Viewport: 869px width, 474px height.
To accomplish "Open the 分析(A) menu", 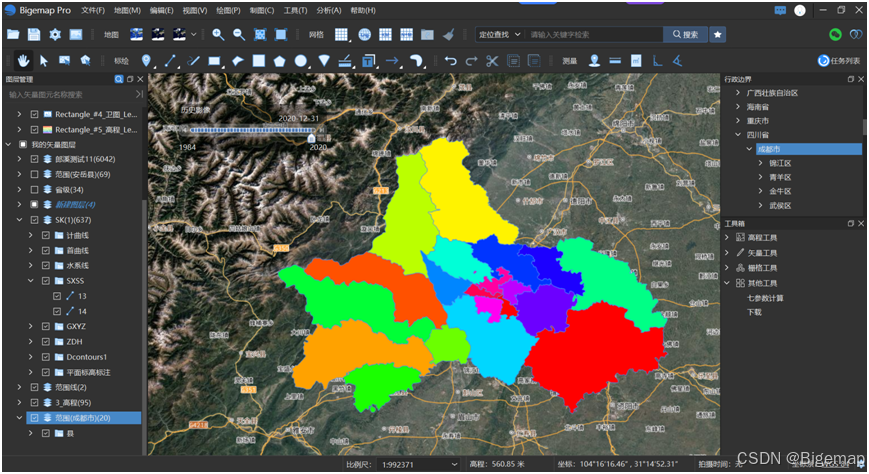I will click(329, 11).
